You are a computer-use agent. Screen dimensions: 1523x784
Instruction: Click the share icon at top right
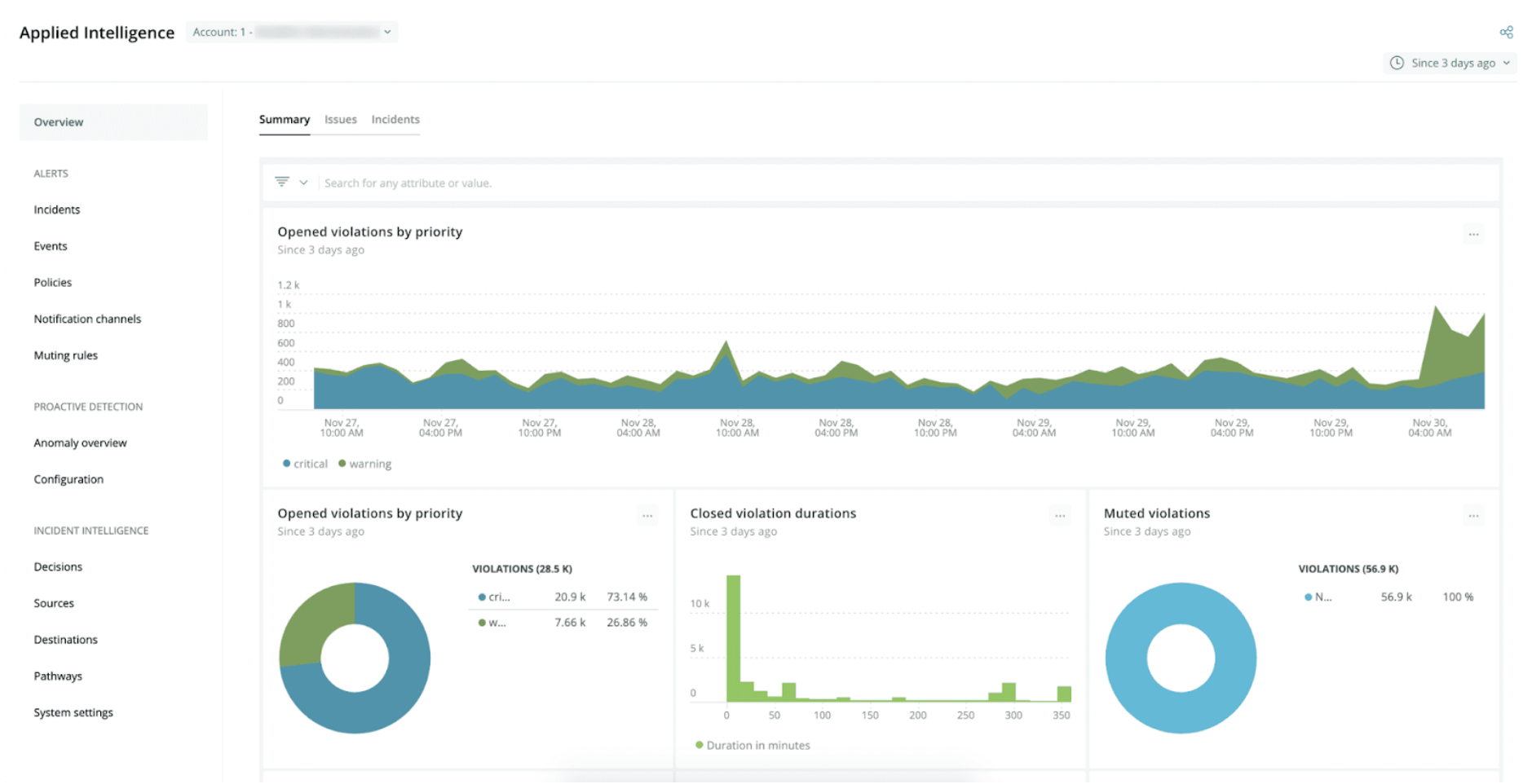pyautogui.click(x=1506, y=32)
